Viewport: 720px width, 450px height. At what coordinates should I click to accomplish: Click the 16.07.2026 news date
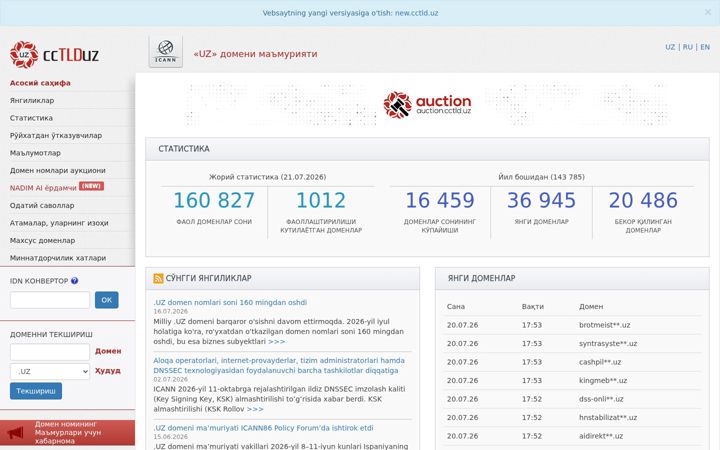(170, 311)
